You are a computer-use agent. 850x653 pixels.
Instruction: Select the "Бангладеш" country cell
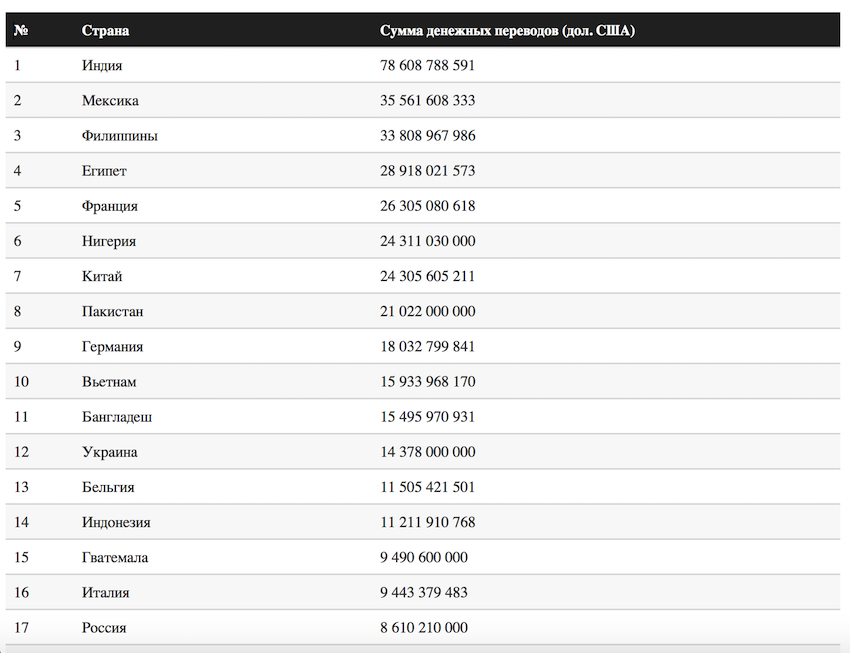(117, 417)
